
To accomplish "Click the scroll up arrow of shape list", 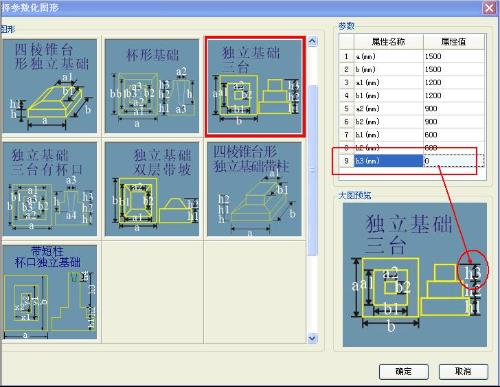I will click(x=312, y=41).
